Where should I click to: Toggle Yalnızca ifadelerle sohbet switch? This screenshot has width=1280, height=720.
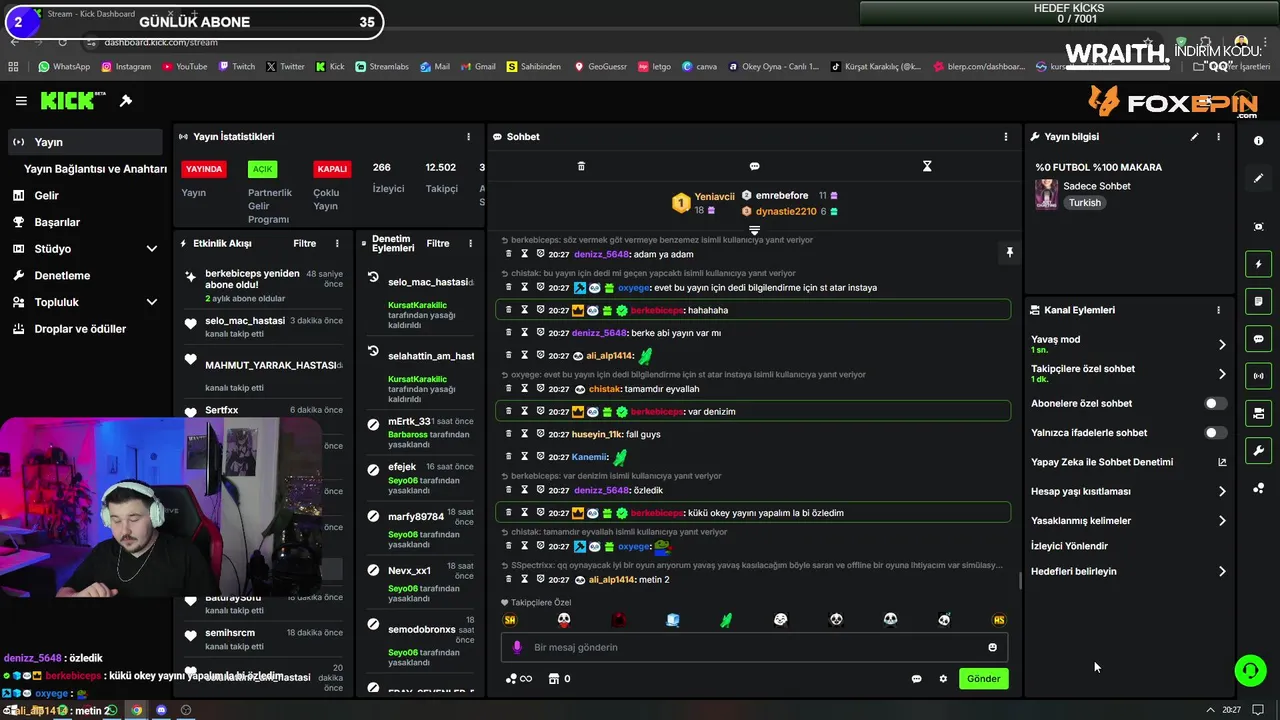(1215, 433)
